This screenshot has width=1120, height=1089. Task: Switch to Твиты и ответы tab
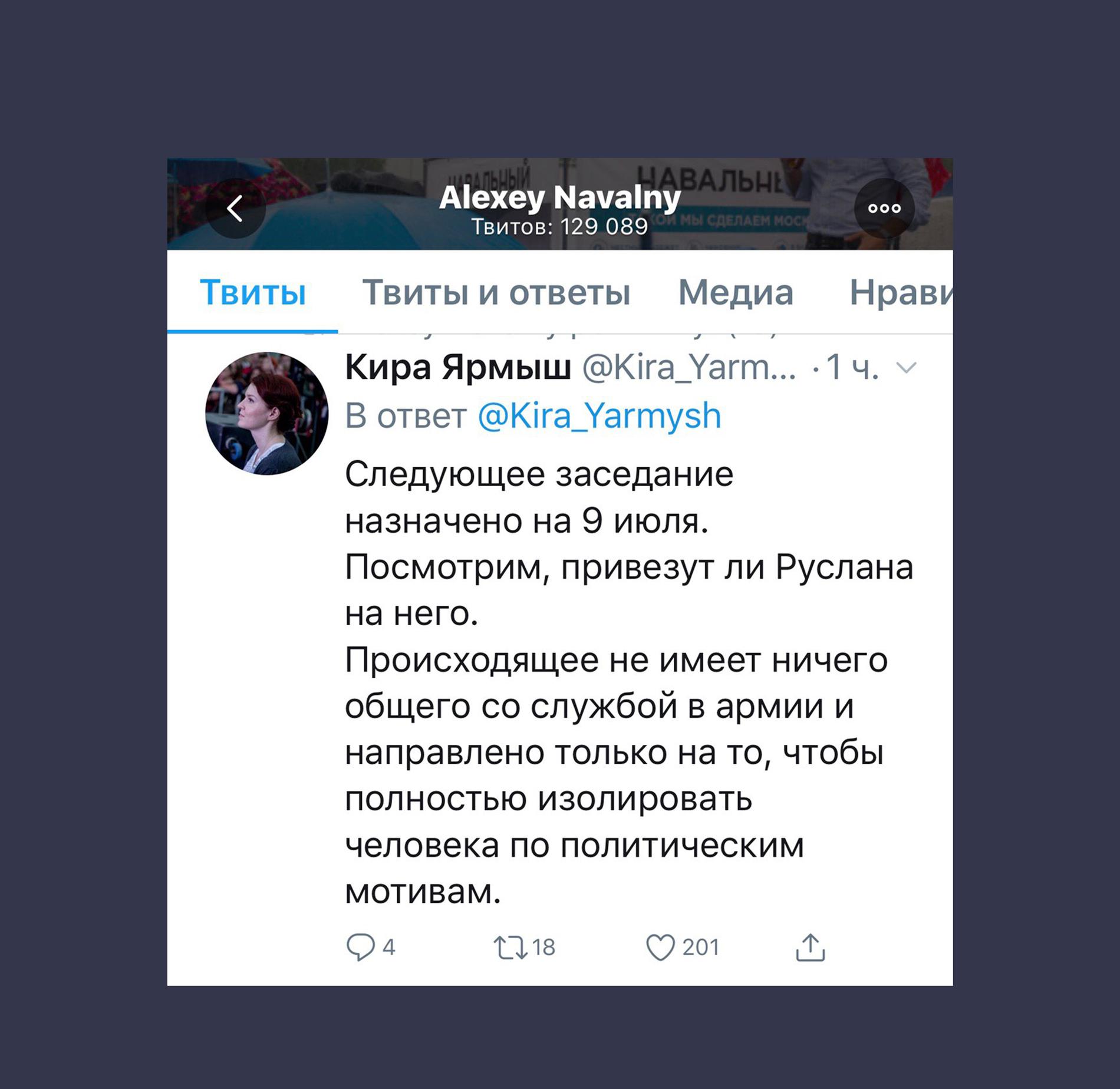coord(496,292)
